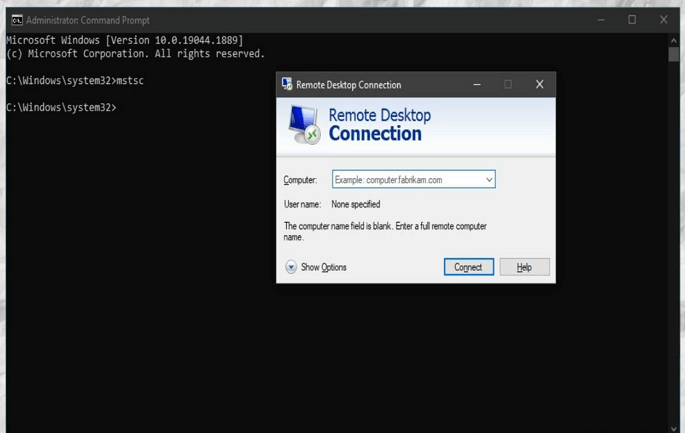Image resolution: width=685 pixels, height=433 pixels.
Task: Click the Command Prompt scrollbar down arrow
Action: point(674,427)
